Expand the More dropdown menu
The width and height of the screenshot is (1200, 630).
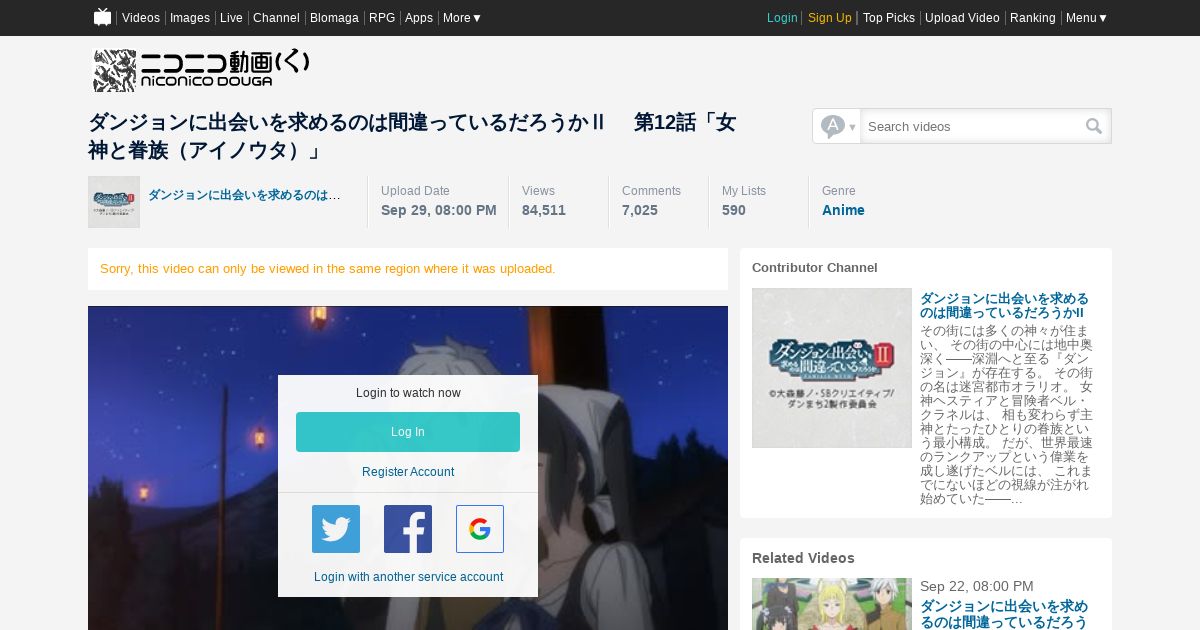(462, 18)
